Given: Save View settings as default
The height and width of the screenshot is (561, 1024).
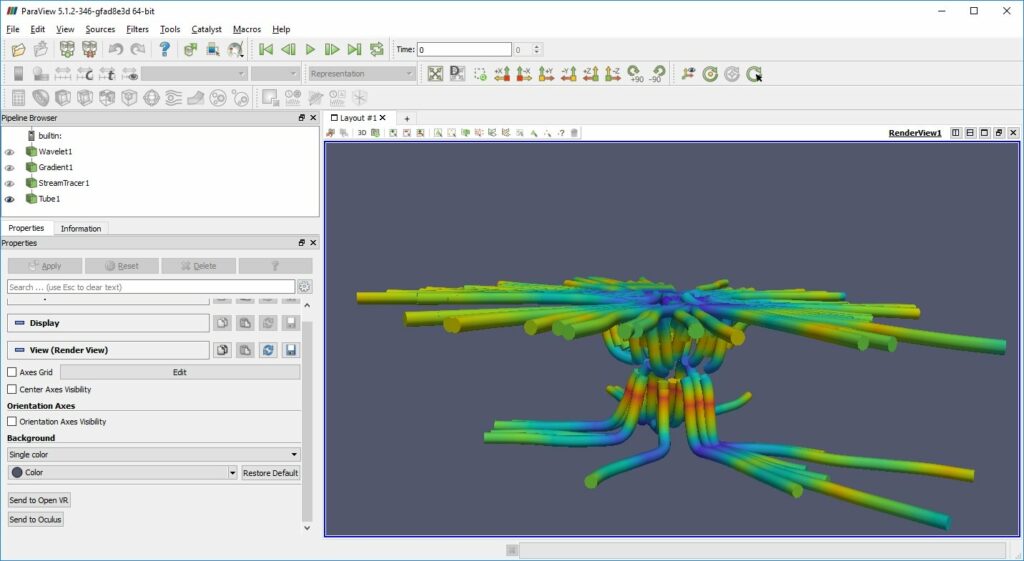Looking at the screenshot, I should [290, 350].
